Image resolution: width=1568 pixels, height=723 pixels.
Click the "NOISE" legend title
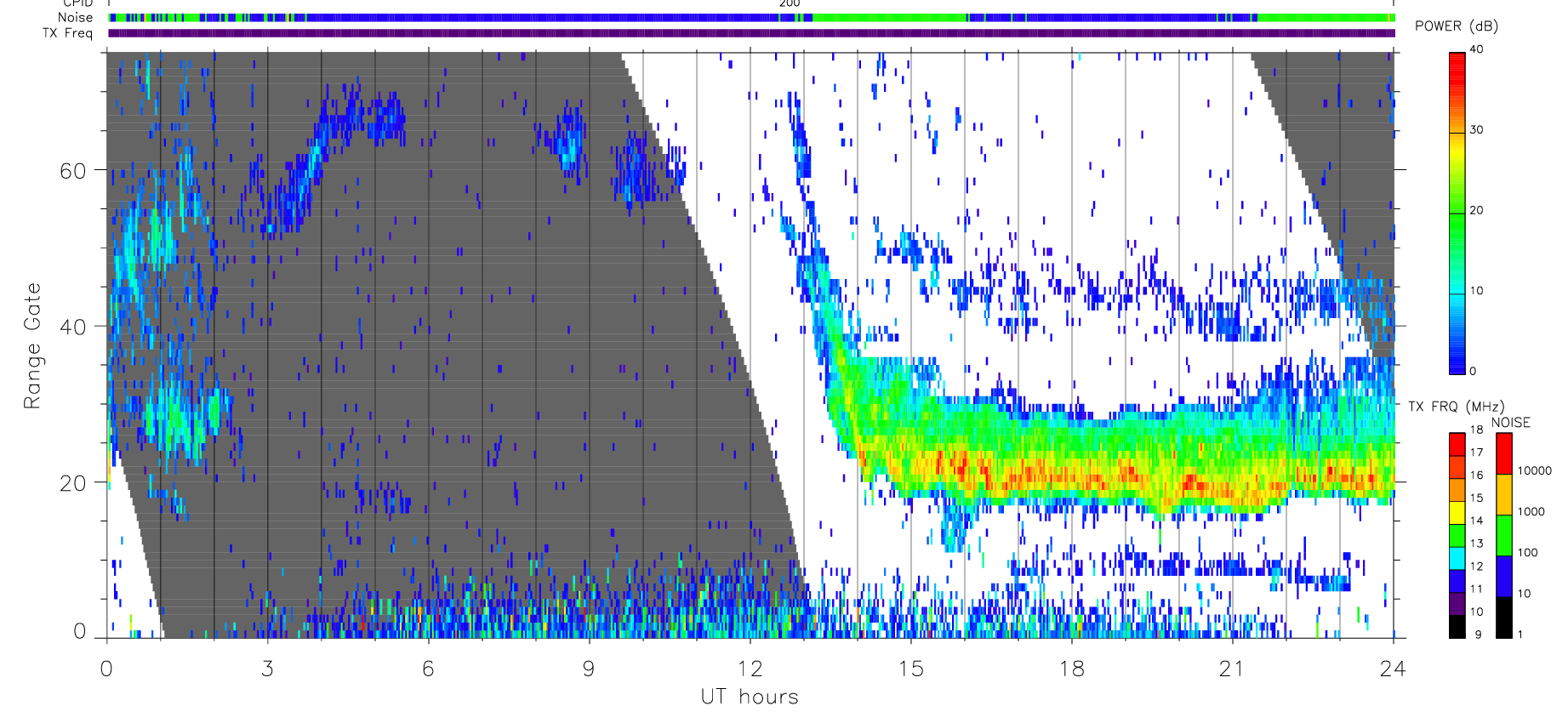(x=1511, y=423)
